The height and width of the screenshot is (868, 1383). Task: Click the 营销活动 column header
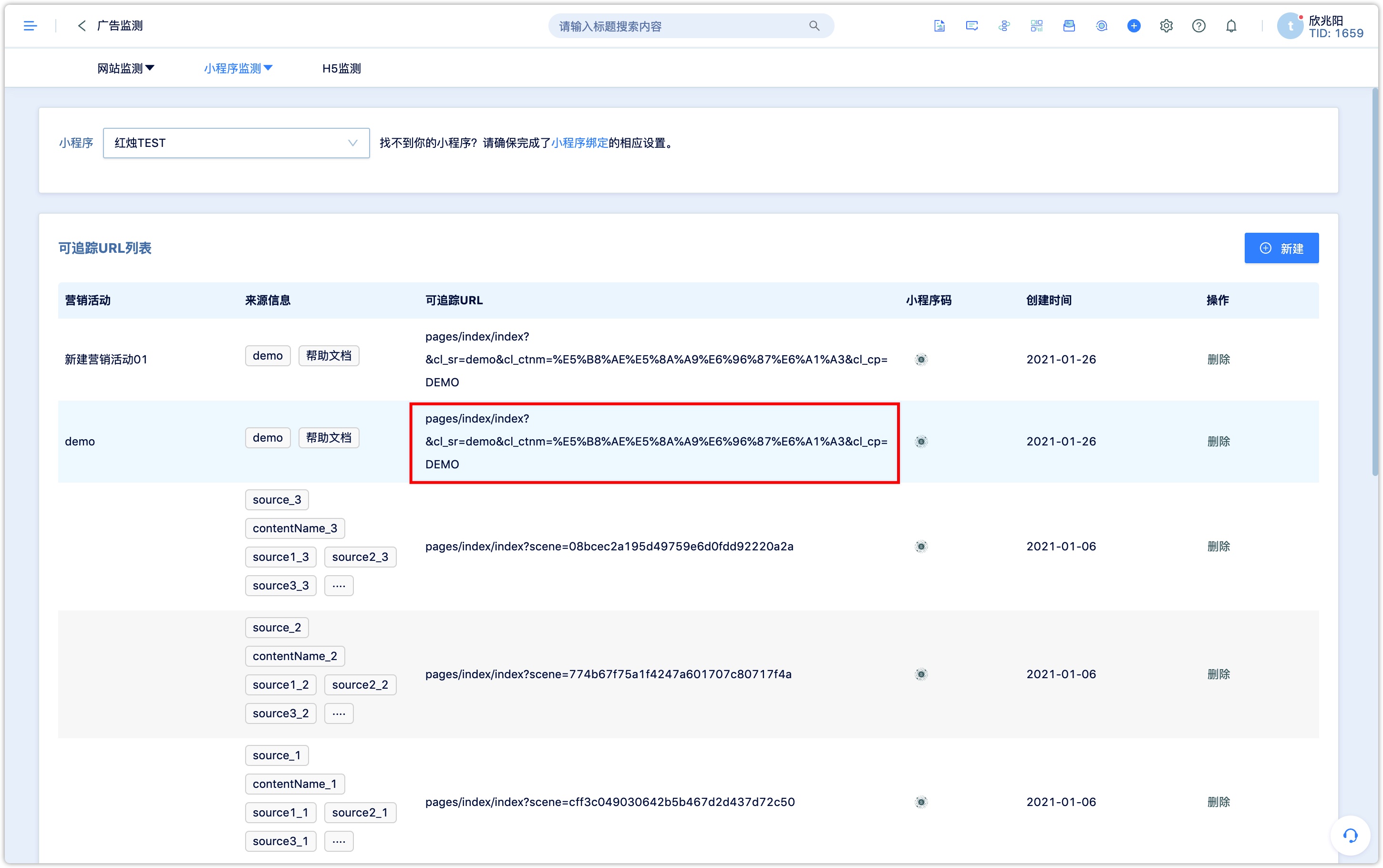point(88,300)
